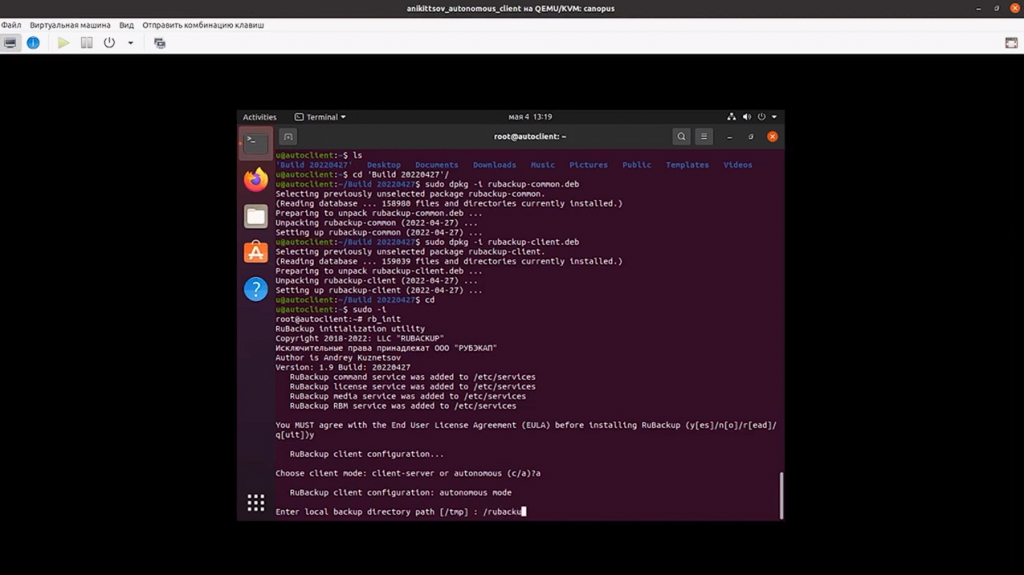Click the 'sudo dpkg -i rubackup-common.deb' command

[502, 184]
